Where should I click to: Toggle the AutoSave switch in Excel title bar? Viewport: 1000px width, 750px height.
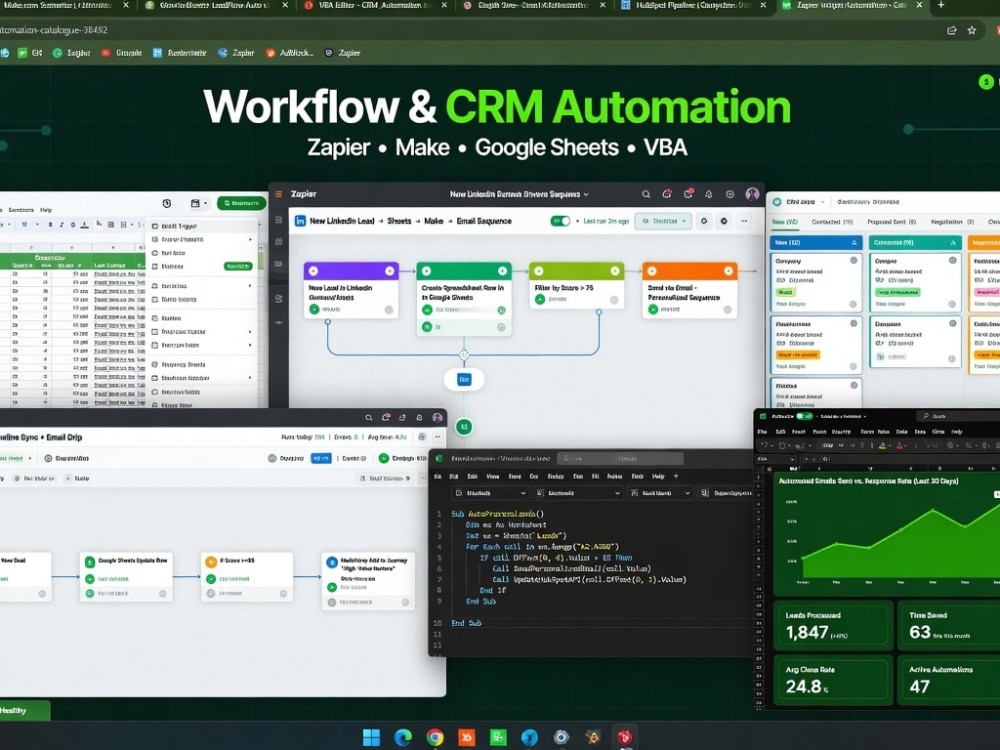click(805, 416)
